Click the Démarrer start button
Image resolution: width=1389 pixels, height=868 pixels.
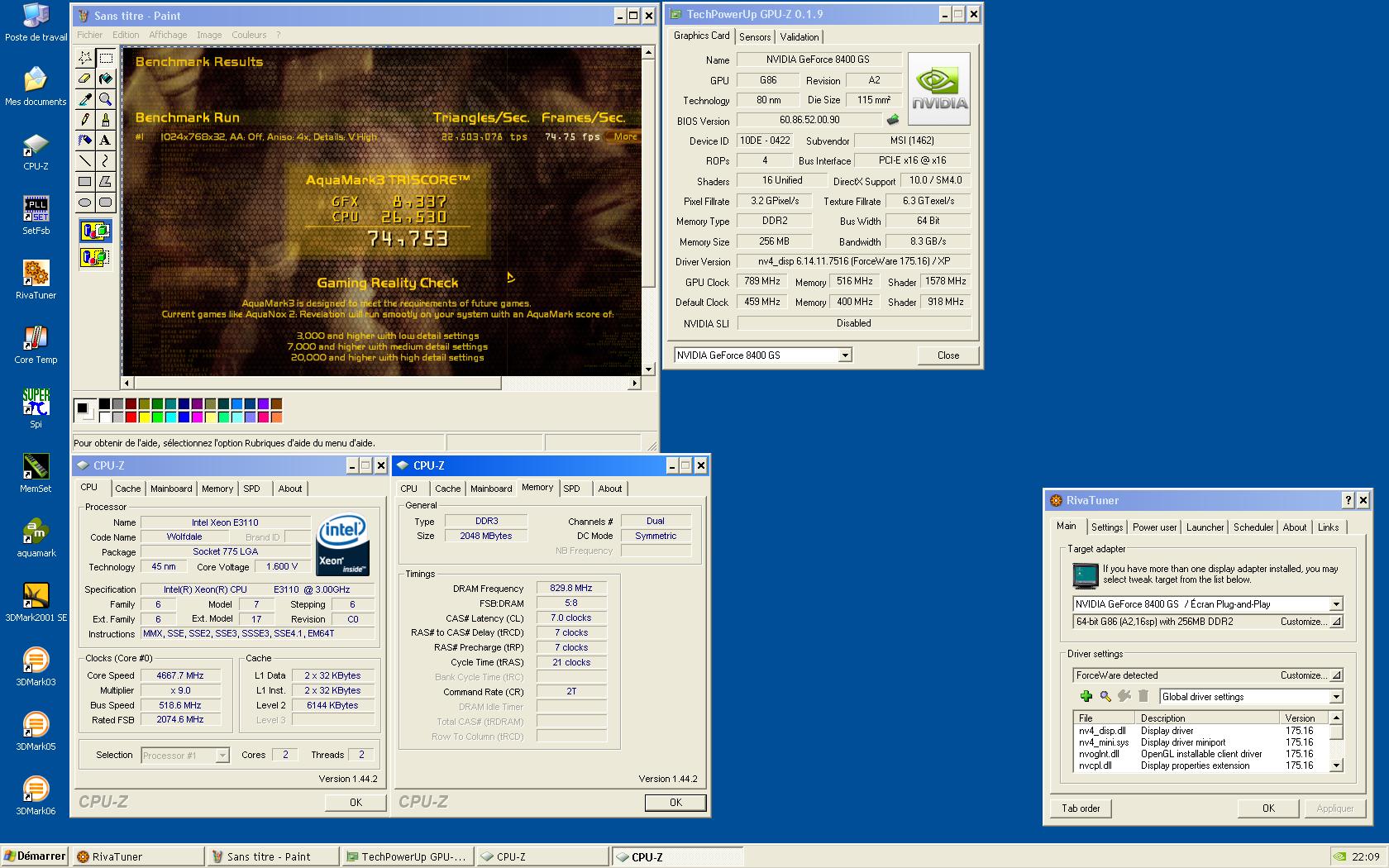pos(35,856)
